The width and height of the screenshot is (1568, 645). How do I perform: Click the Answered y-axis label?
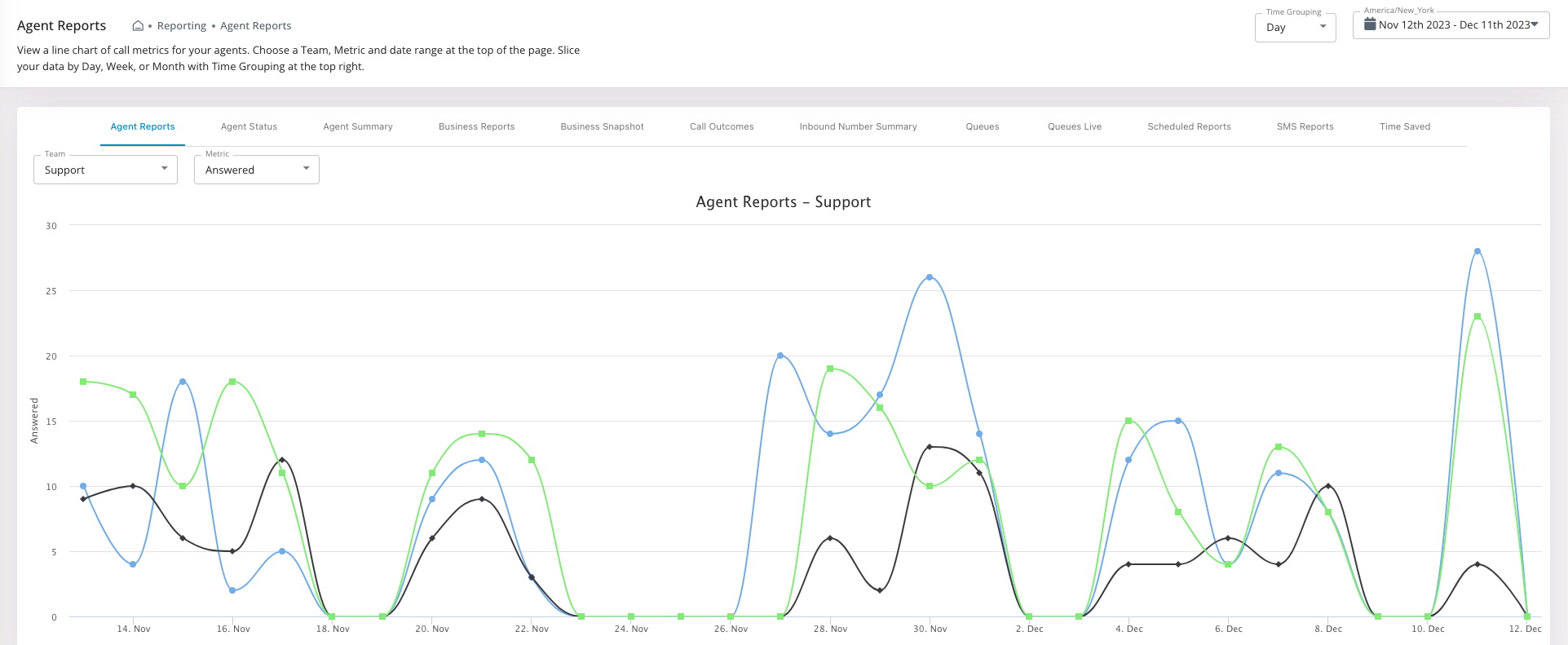pyautogui.click(x=34, y=421)
